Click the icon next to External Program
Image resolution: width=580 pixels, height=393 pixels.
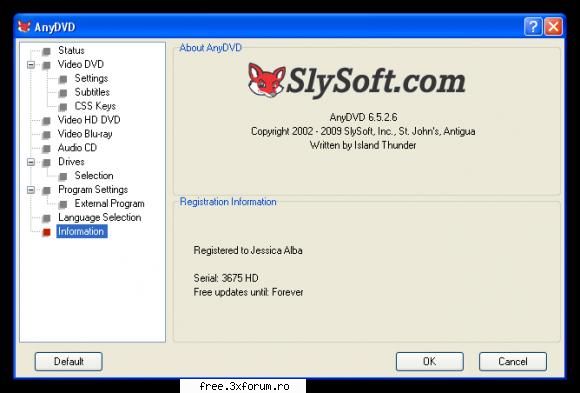pyautogui.click(x=63, y=204)
